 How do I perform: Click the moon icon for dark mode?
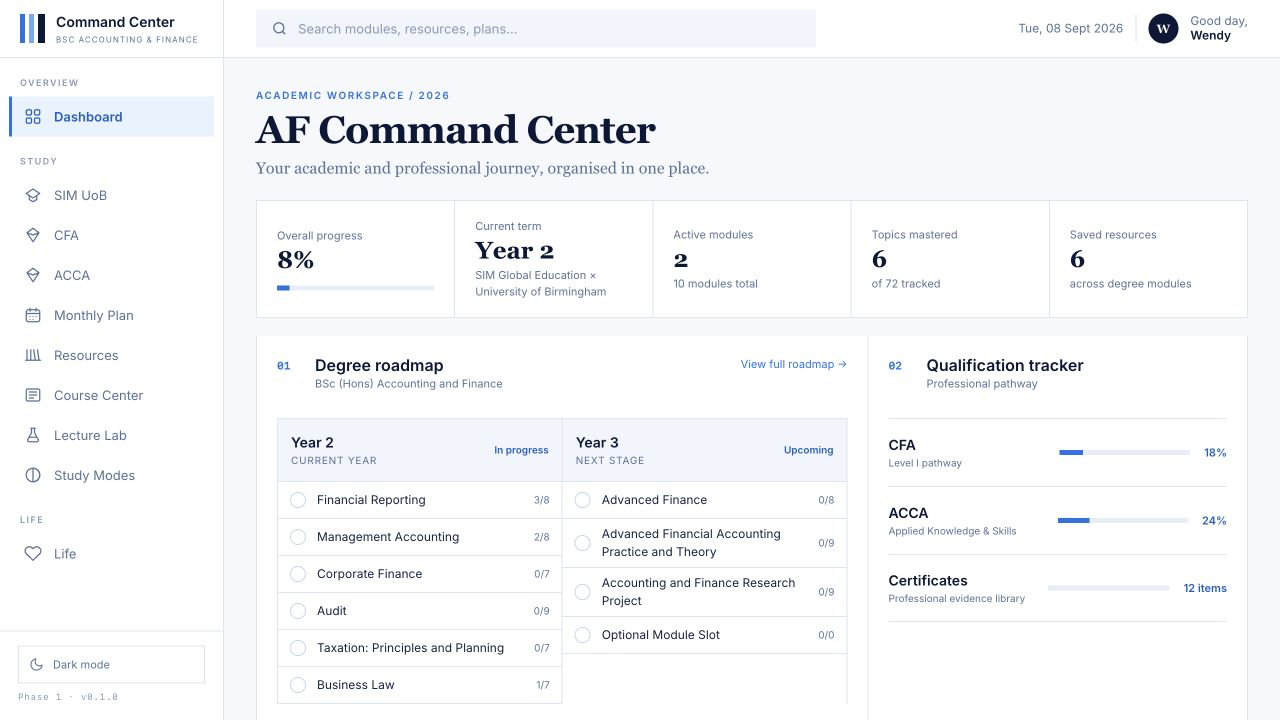coord(37,664)
